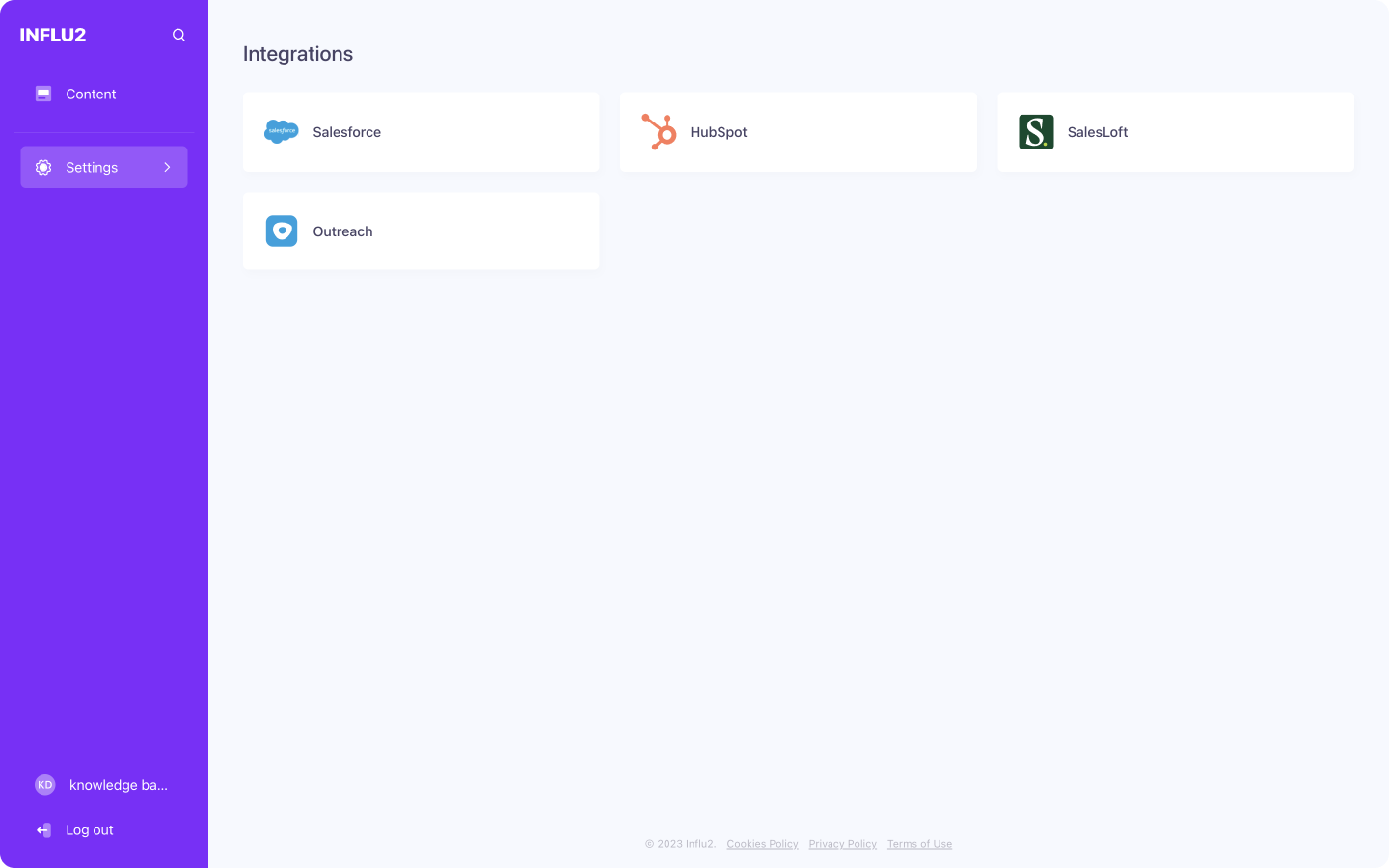Viewport: 1389px width, 868px height.
Task: Click the HubSpot sprocket logo
Action: 658,131
